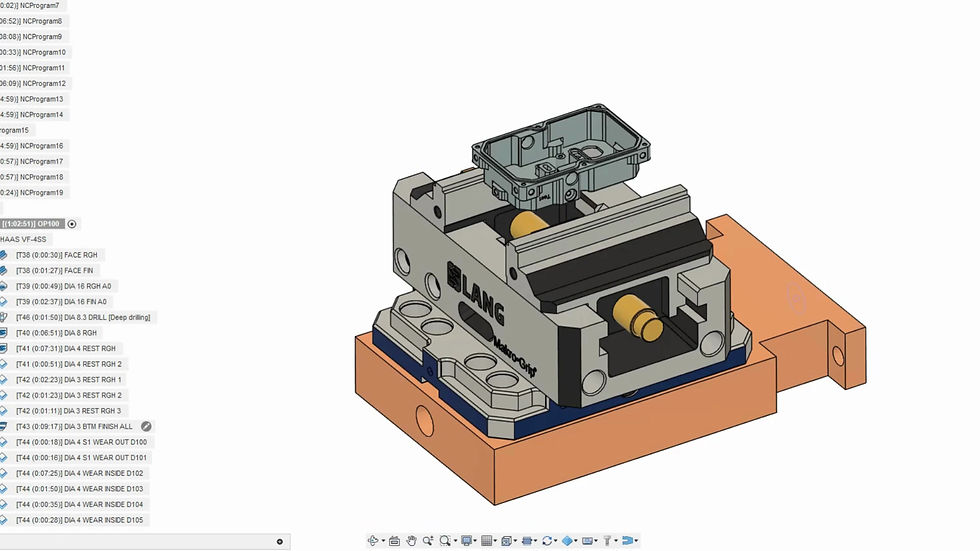This screenshot has width=980, height=551.
Task: Expand the Viewports dropdown arrow
Action: pyautogui.click(x=515, y=541)
